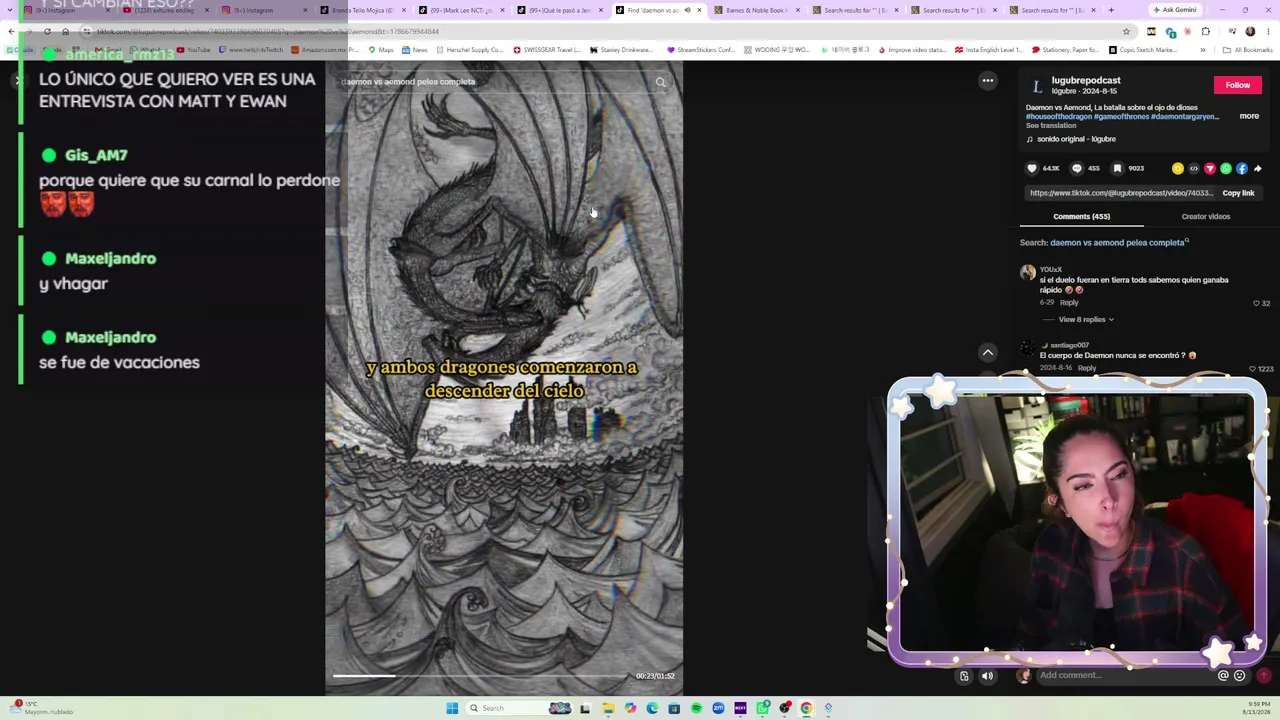Reply to the santiago007 comment
Screen dimensions: 1280x720
(1087, 368)
